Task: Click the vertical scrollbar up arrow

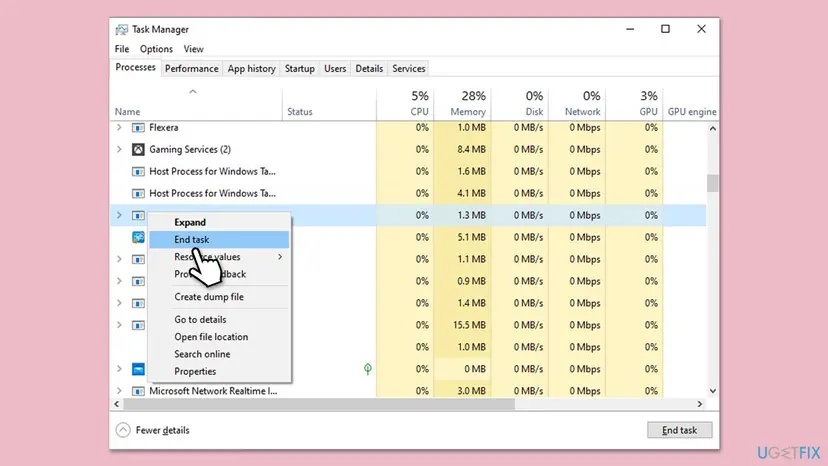Action: pyautogui.click(x=713, y=128)
